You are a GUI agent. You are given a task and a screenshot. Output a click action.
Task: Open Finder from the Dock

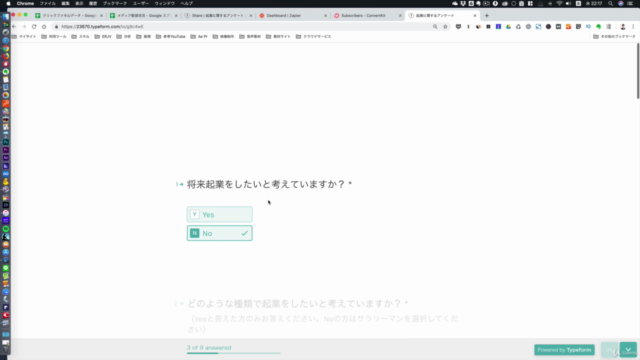(6, 17)
